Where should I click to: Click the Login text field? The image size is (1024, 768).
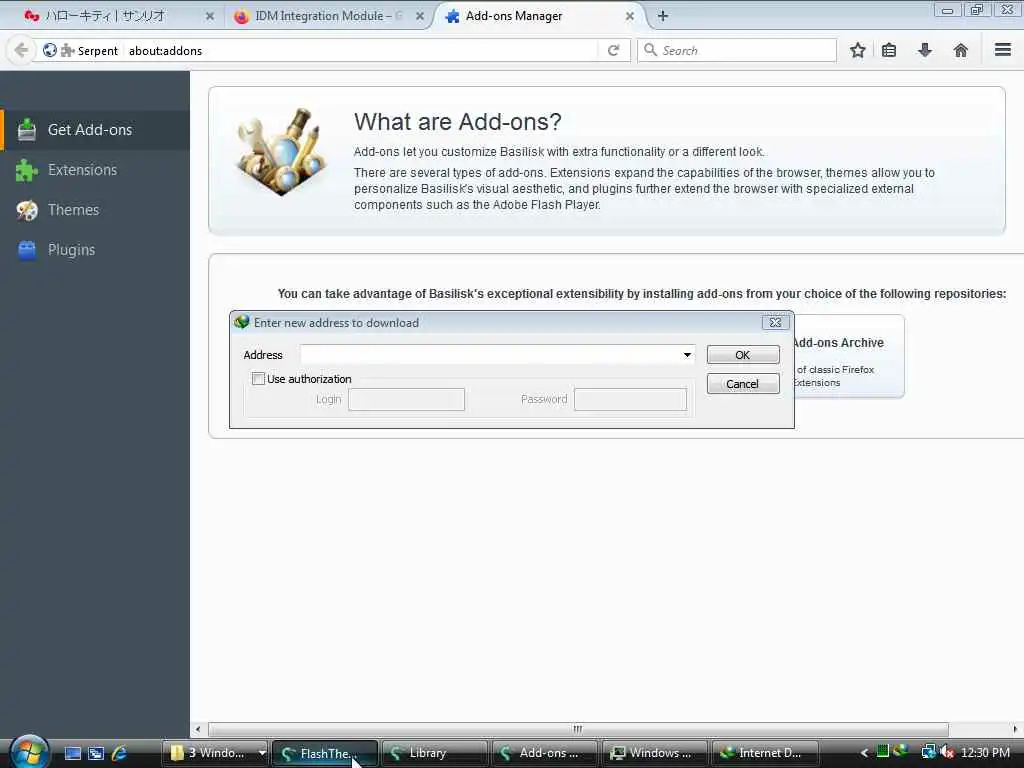pyautogui.click(x=406, y=399)
